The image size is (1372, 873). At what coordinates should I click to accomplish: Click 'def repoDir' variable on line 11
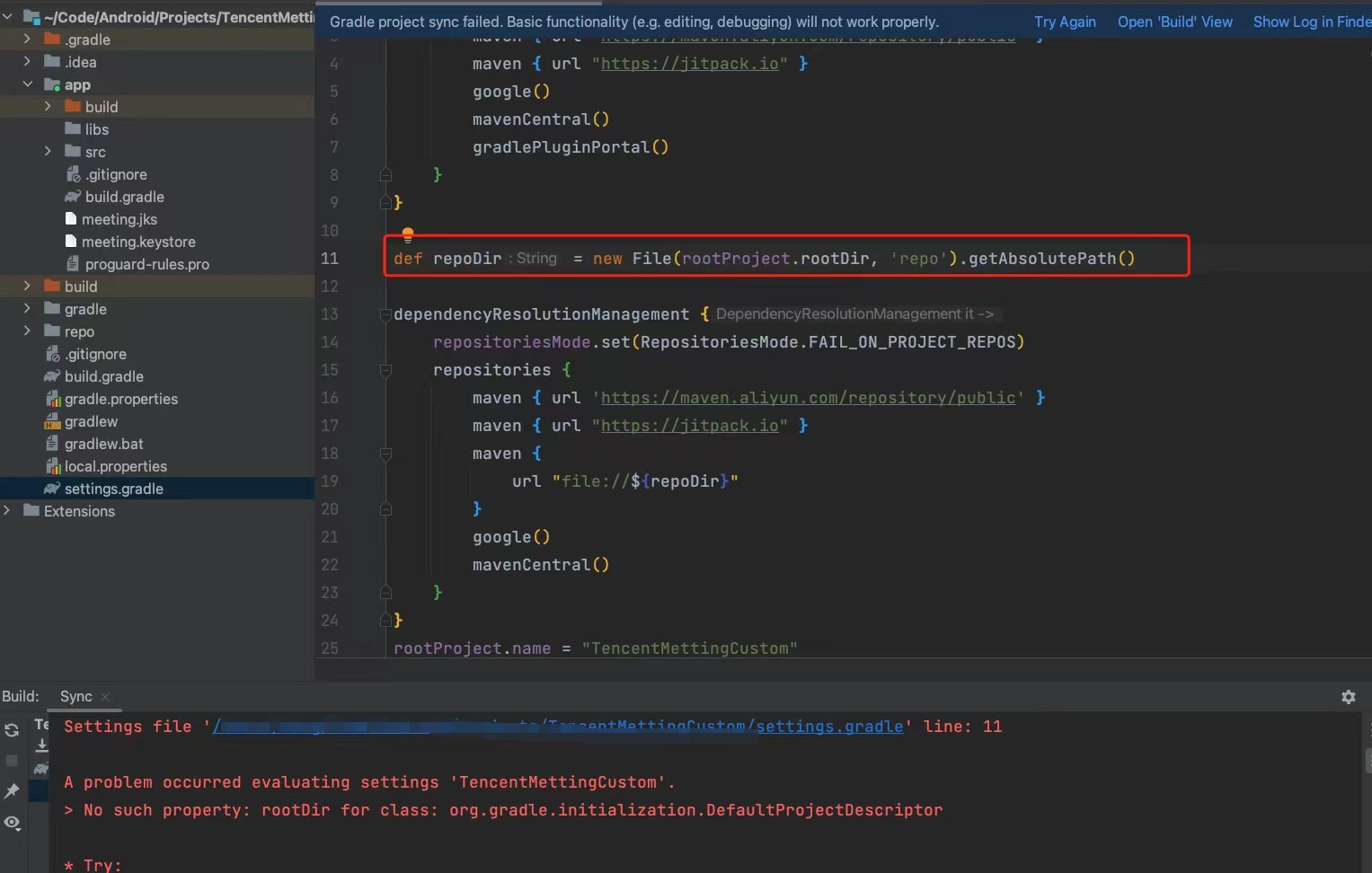[447, 259]
